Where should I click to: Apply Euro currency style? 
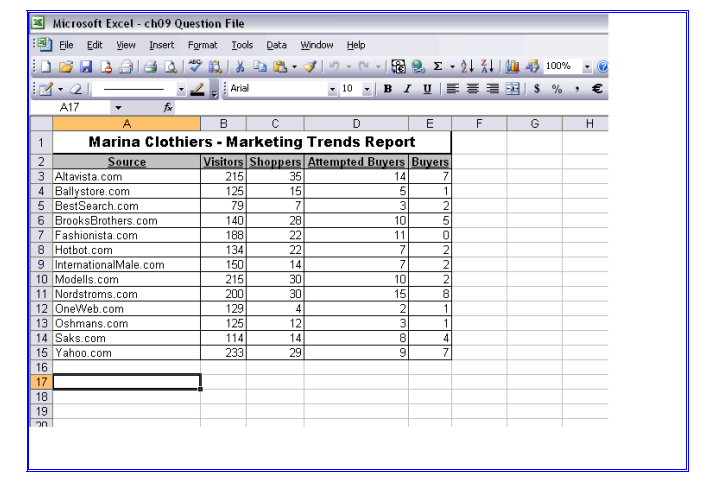(x=597, y=89)
